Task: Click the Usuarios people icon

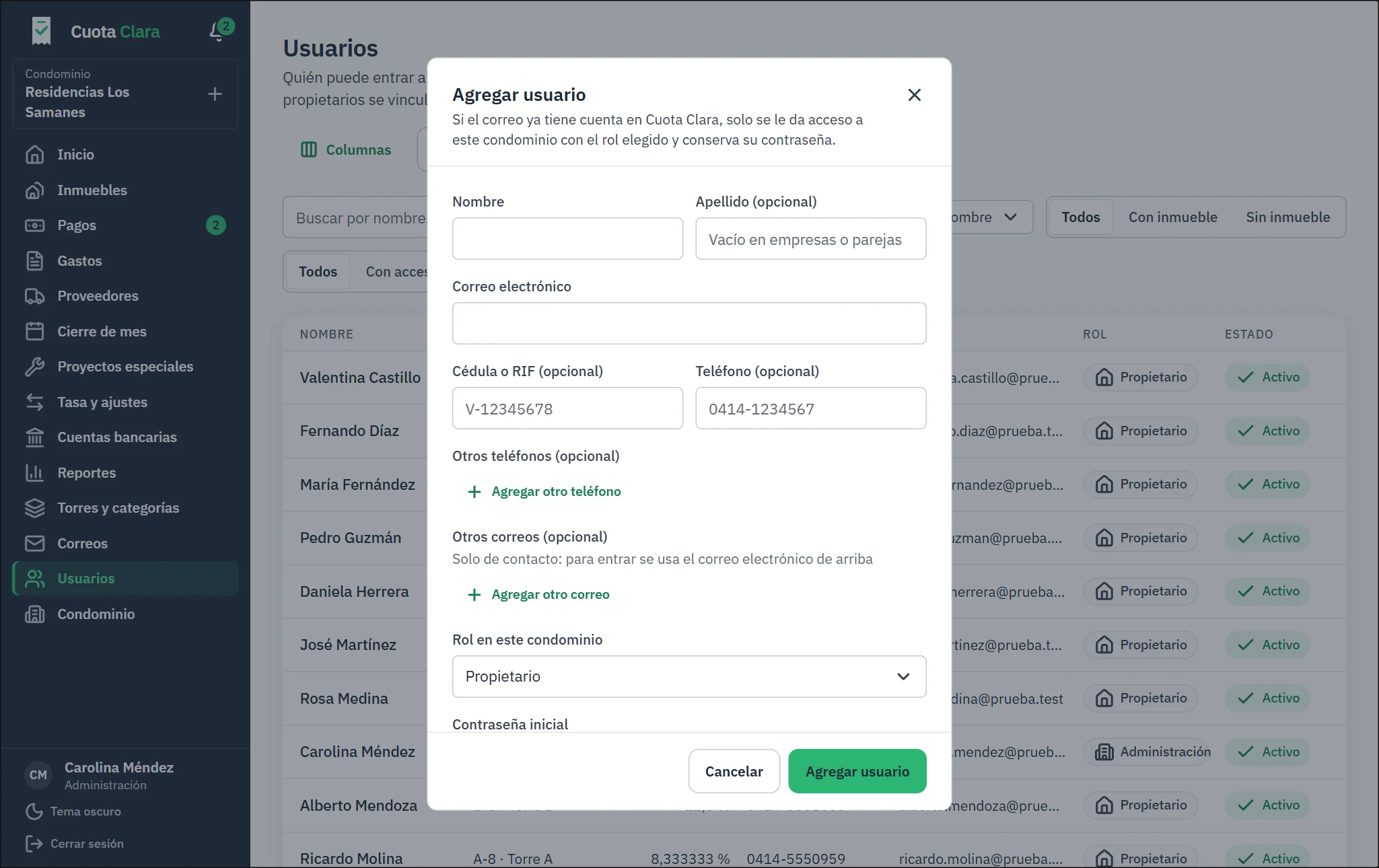Action: (34, 579)
